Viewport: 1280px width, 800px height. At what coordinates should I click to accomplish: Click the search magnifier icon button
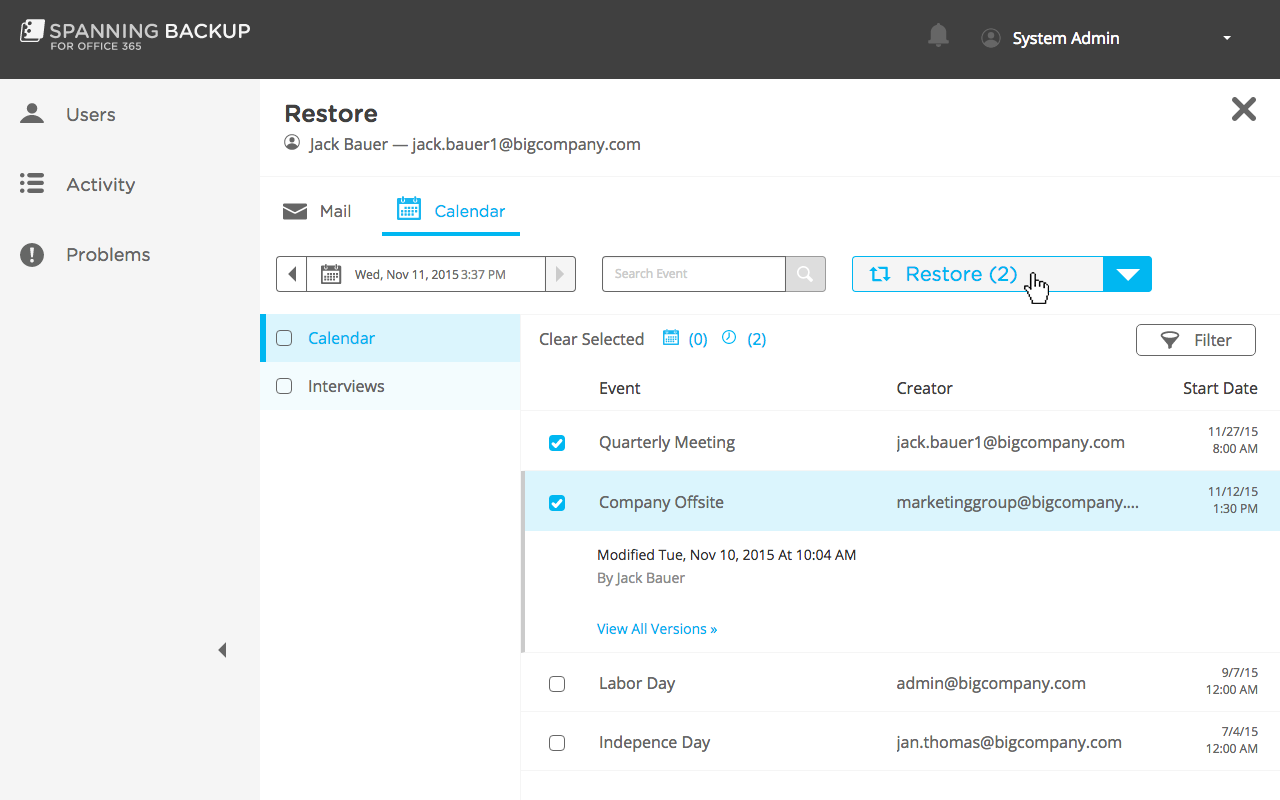(x=805, y=274)
